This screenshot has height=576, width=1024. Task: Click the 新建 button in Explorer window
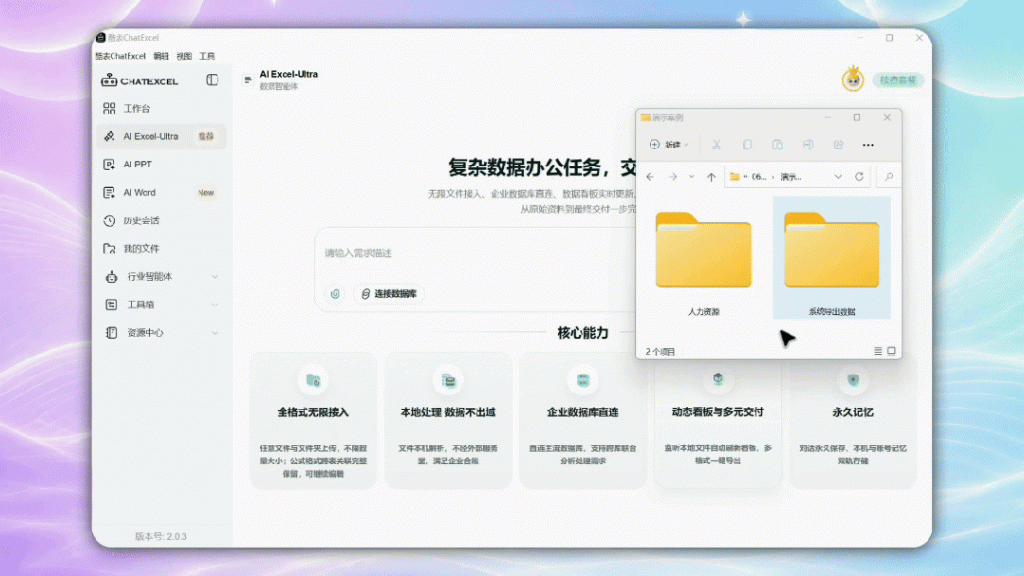(x=669, y=145)
